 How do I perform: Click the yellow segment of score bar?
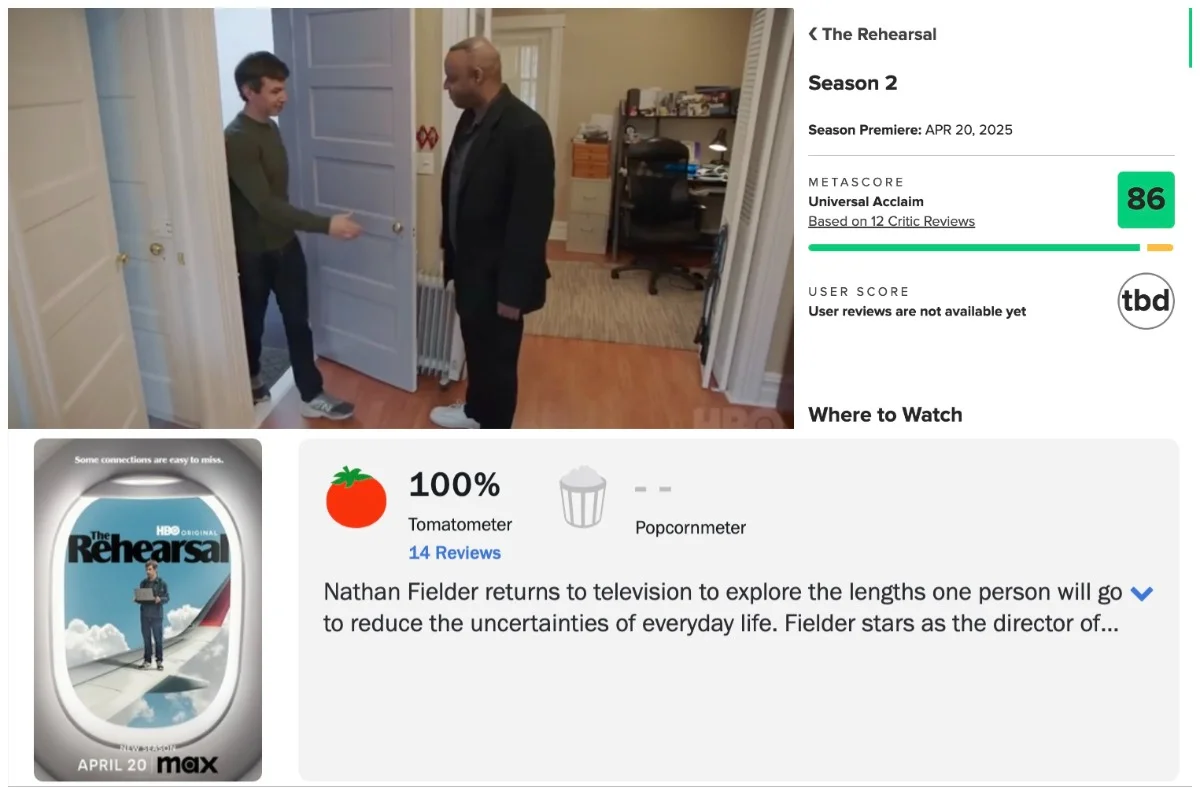click(x=1160, y=247)
